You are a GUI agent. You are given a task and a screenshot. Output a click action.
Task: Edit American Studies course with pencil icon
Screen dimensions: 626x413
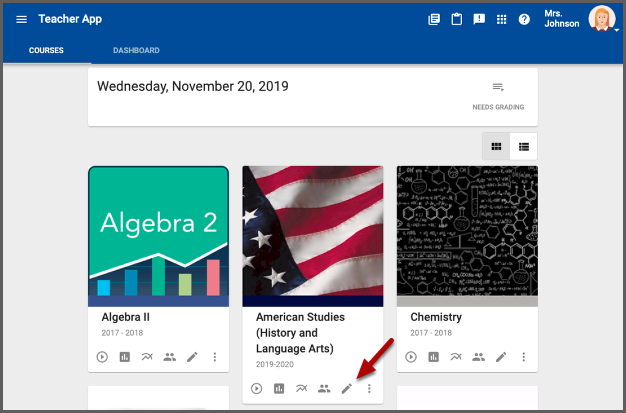[x=346, y=388]
